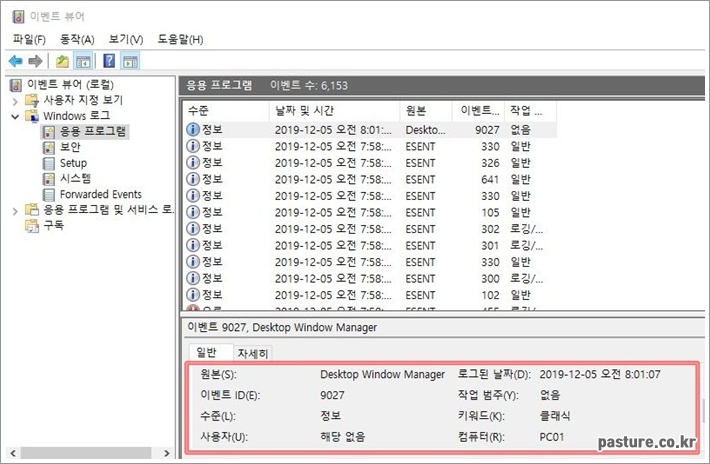
Task: Sort events by 수준 column header
Action: pos(198,110)
